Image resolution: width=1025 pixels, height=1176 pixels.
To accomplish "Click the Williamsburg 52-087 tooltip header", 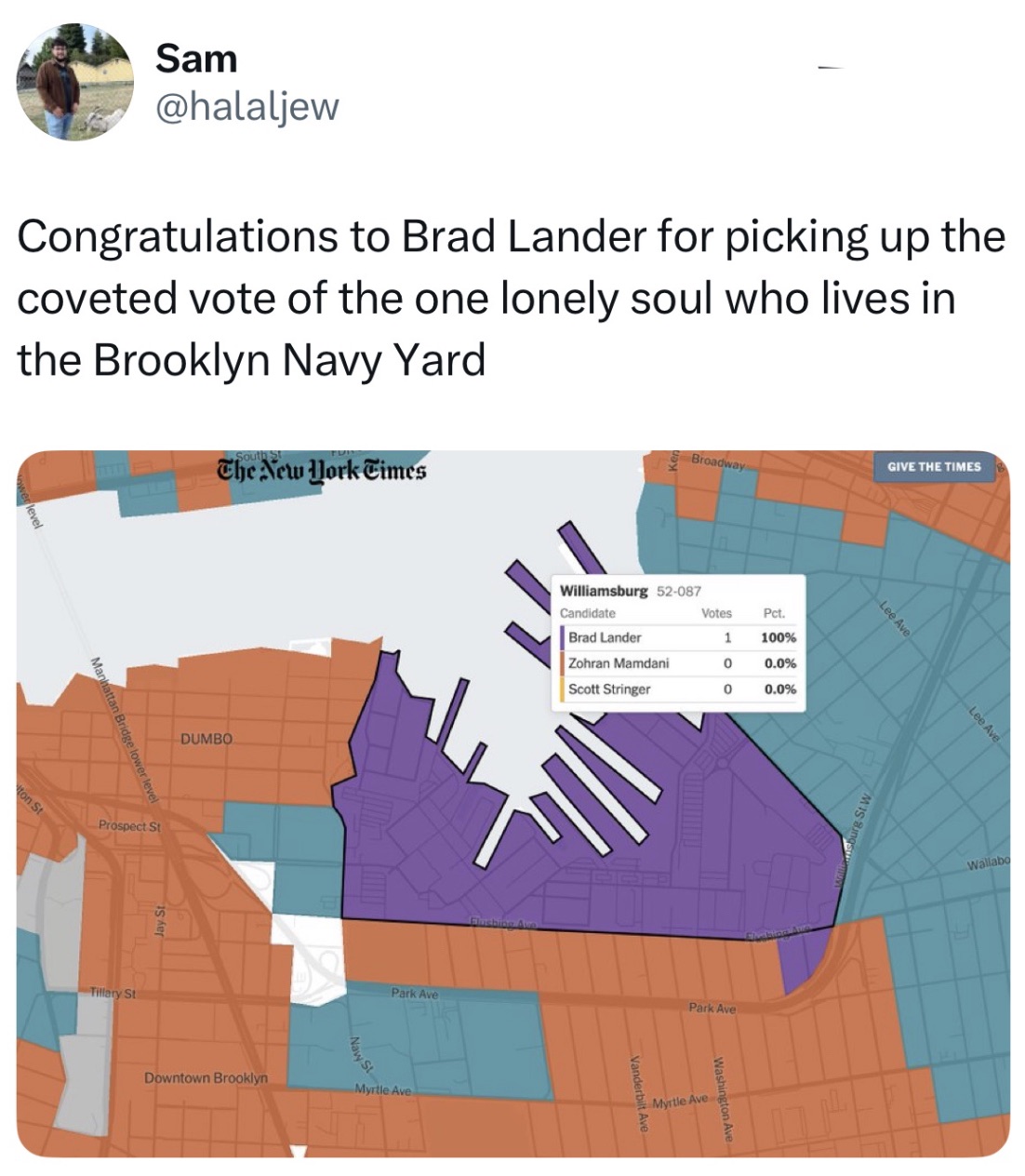I will [630, 591].
